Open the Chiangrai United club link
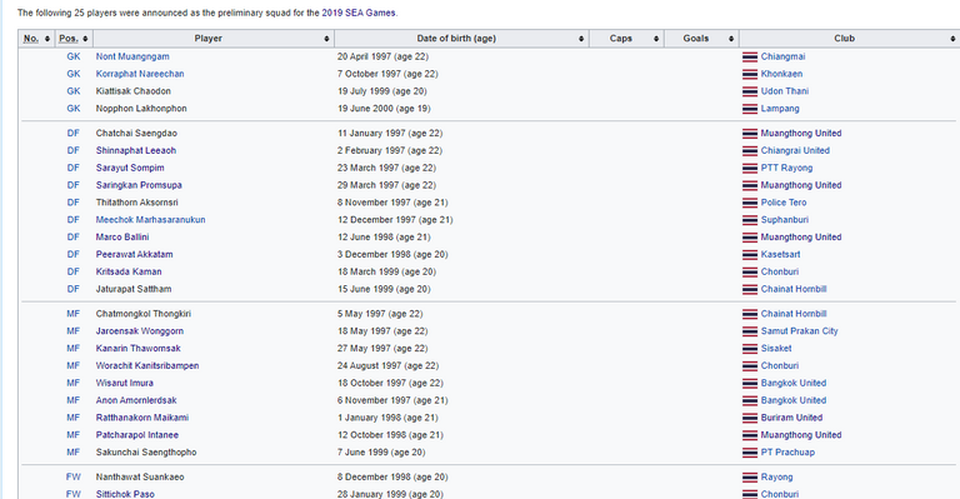This screenshot has height=499, width=960. coord(795,150)
